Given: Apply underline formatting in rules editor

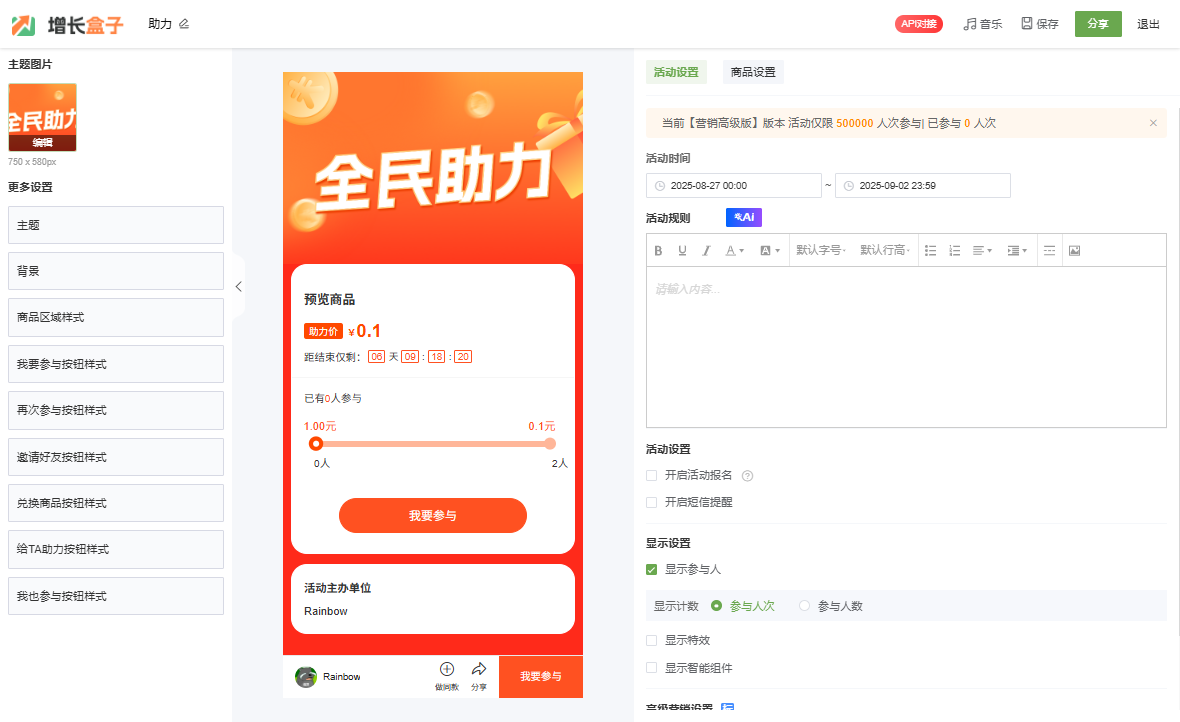Looking at the screenshot, I should 682,251.
